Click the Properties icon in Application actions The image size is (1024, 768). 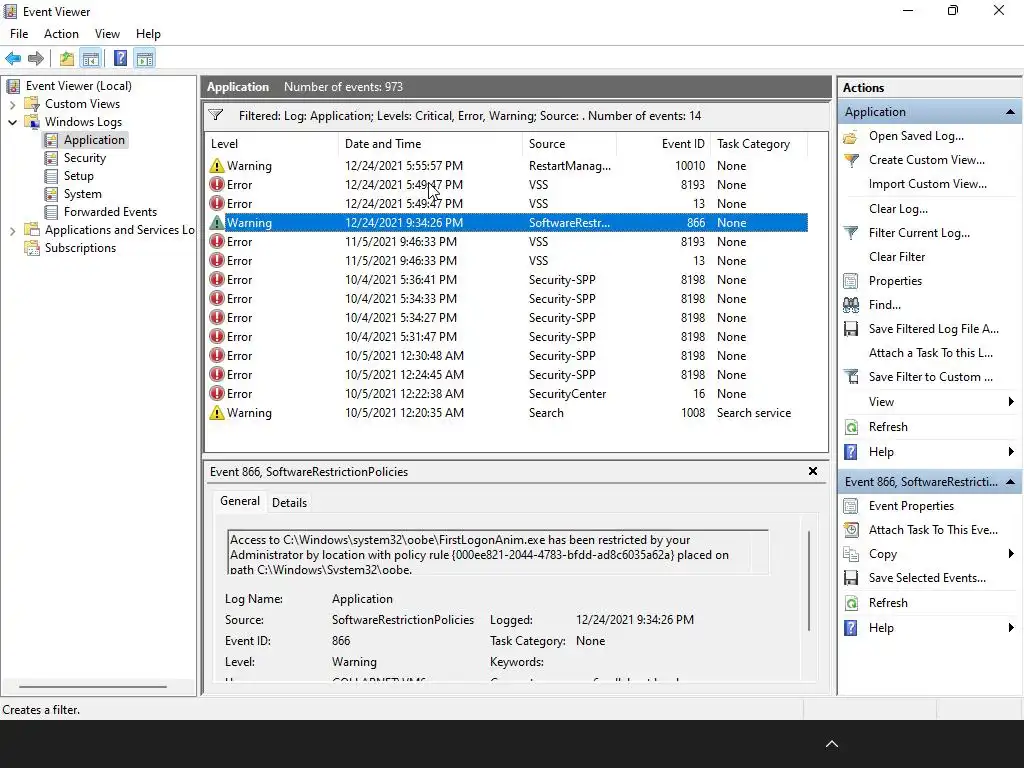point(850,281)
